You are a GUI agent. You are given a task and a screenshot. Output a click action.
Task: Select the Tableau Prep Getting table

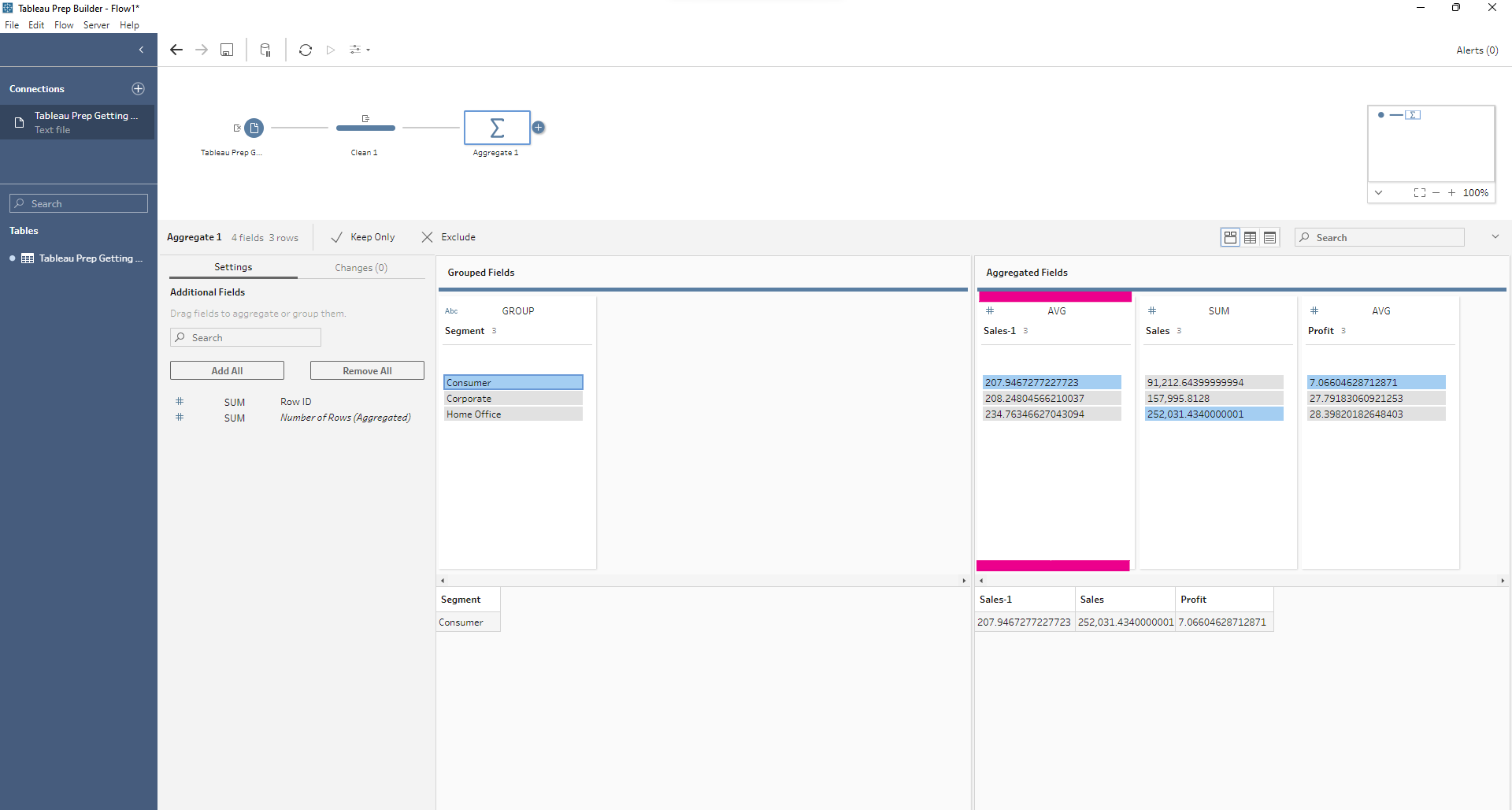click(x=79, y=258)
